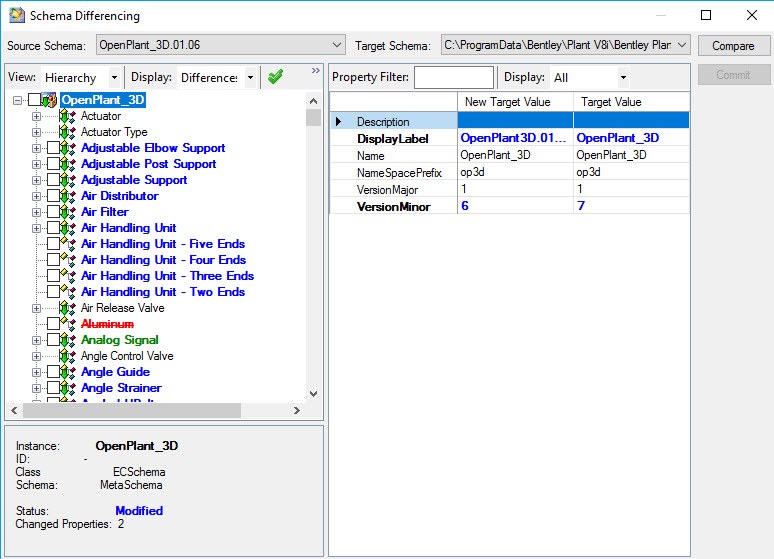Open the property Display All dropdown
Screen dimensions: 774x559
623,78
